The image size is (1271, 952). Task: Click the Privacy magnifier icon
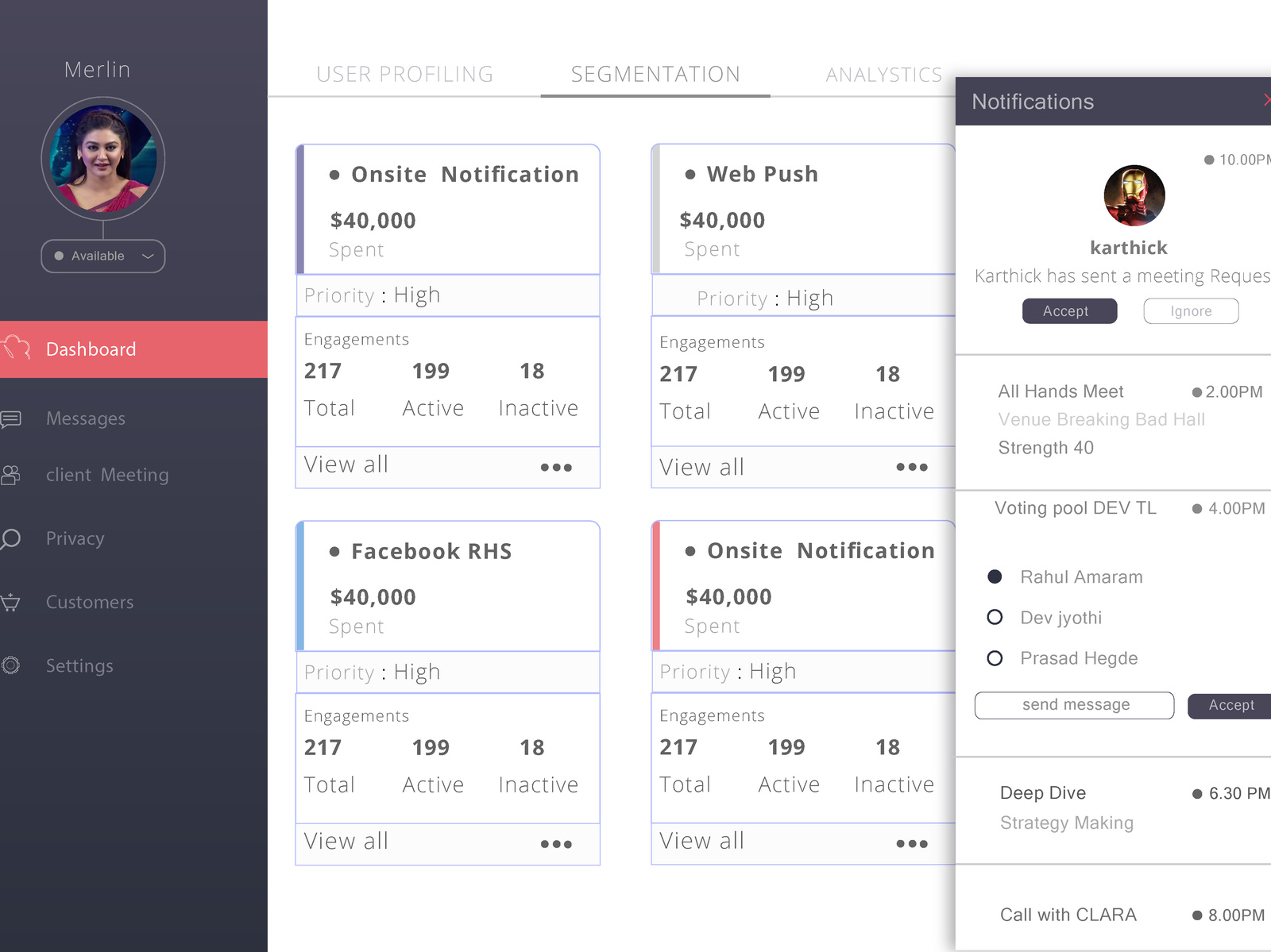click(11, 539)
